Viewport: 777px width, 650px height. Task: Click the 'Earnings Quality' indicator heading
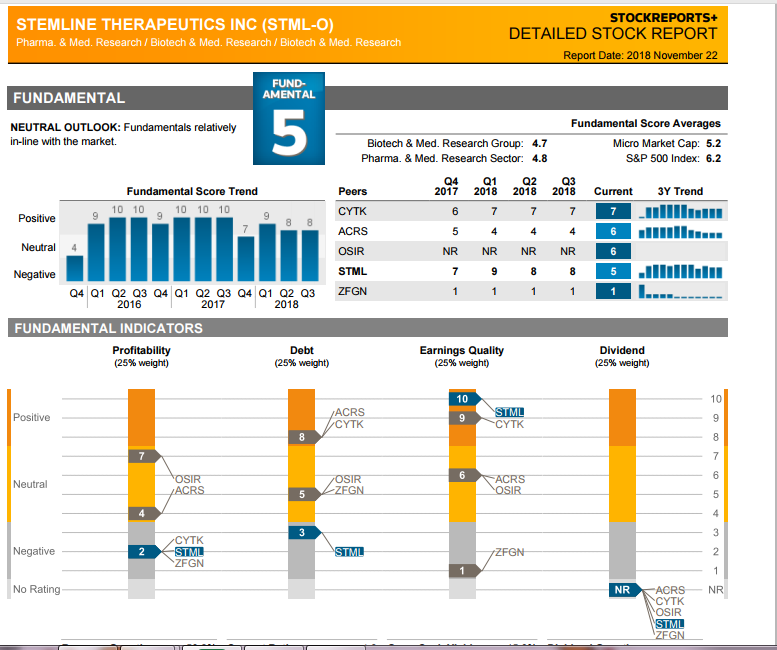pos(462,350)
